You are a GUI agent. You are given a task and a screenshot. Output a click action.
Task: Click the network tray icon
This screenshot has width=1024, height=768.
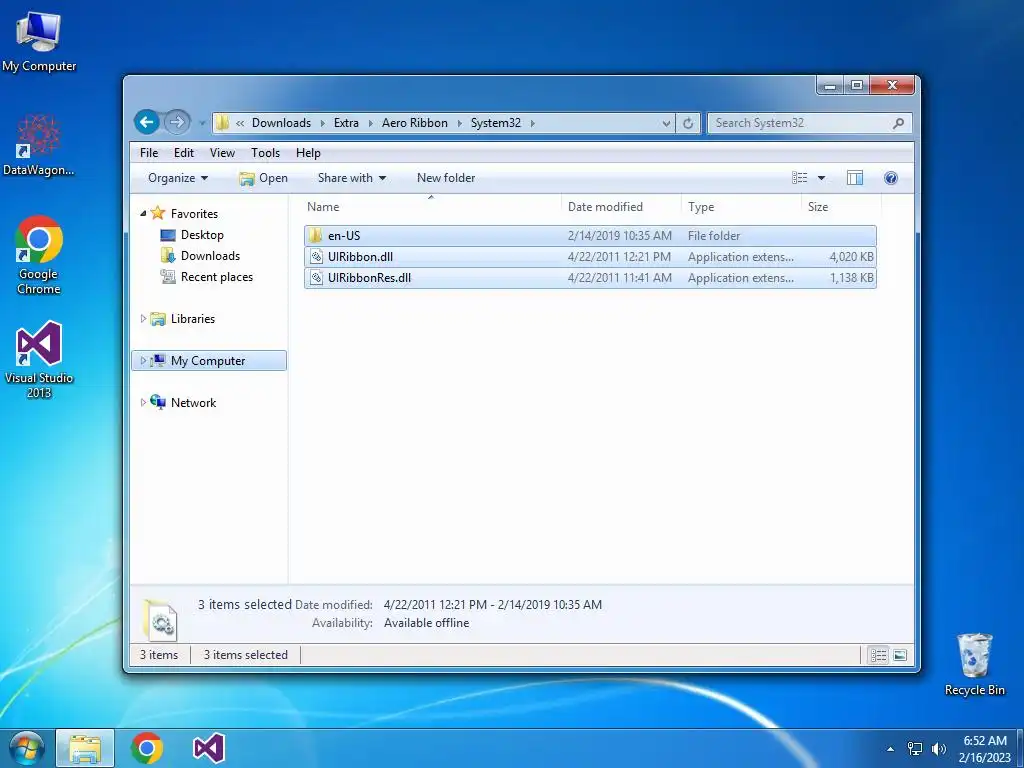(x=915, y=749)
